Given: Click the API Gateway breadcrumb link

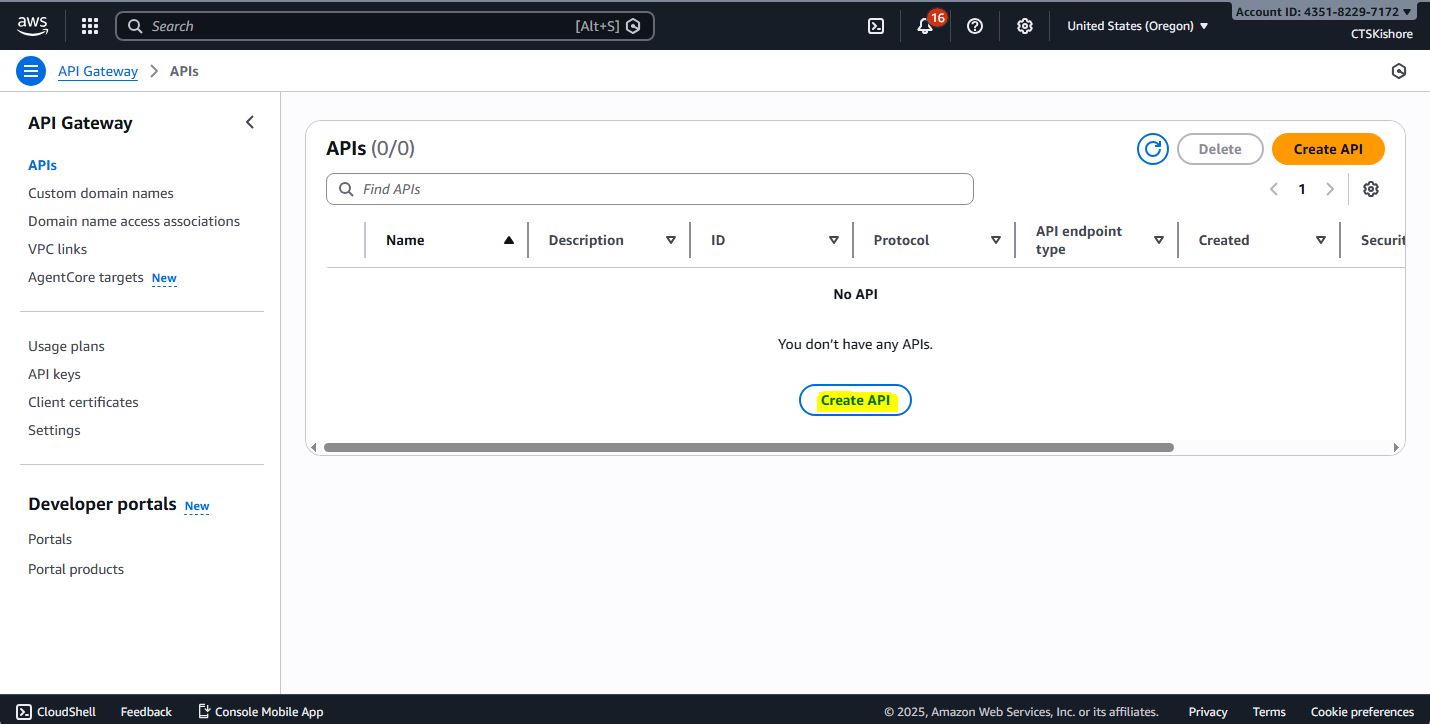Looking at the screenshot, I should (98, 71).
